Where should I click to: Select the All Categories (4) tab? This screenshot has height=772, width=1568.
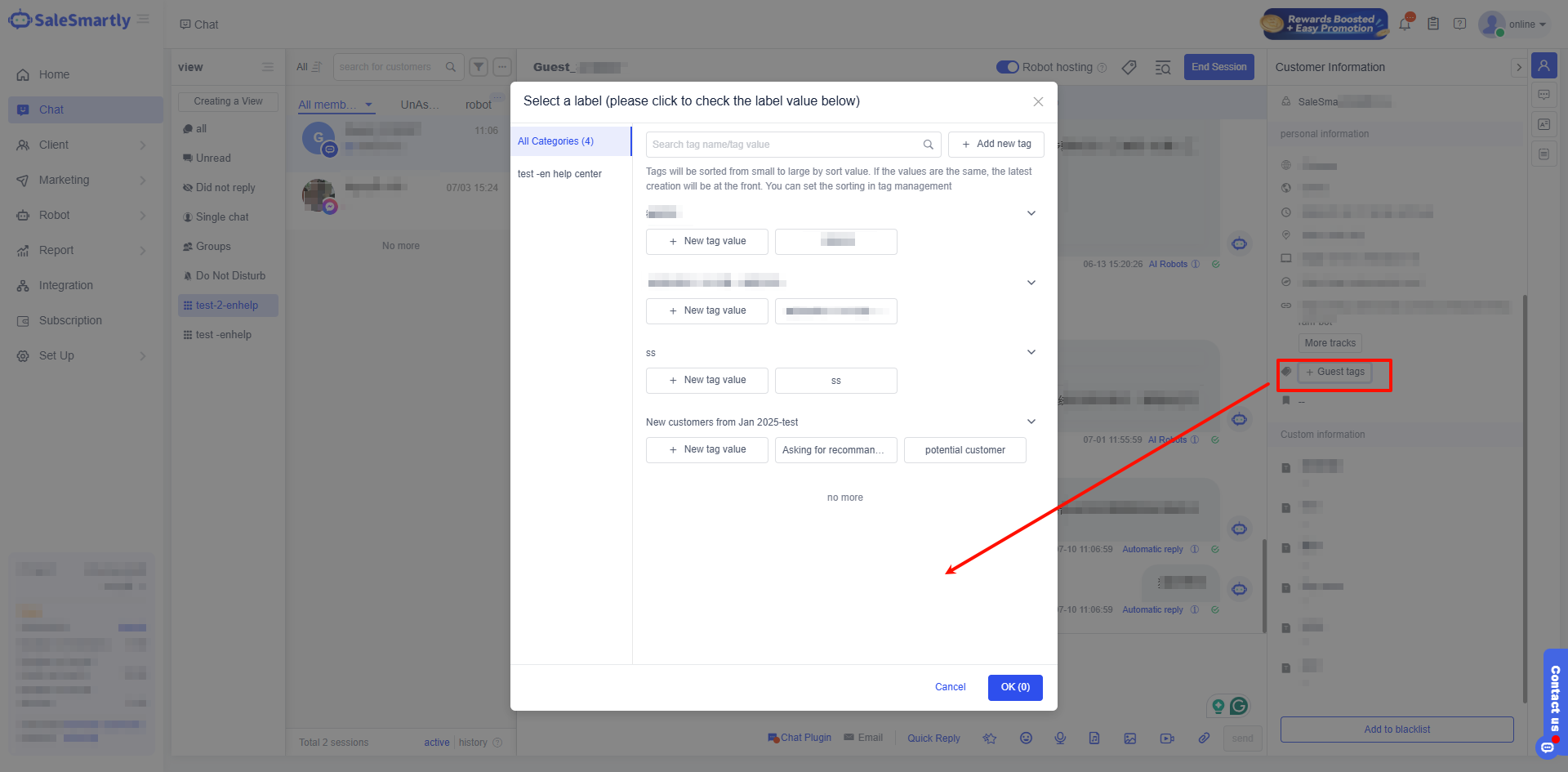[556, 141]
